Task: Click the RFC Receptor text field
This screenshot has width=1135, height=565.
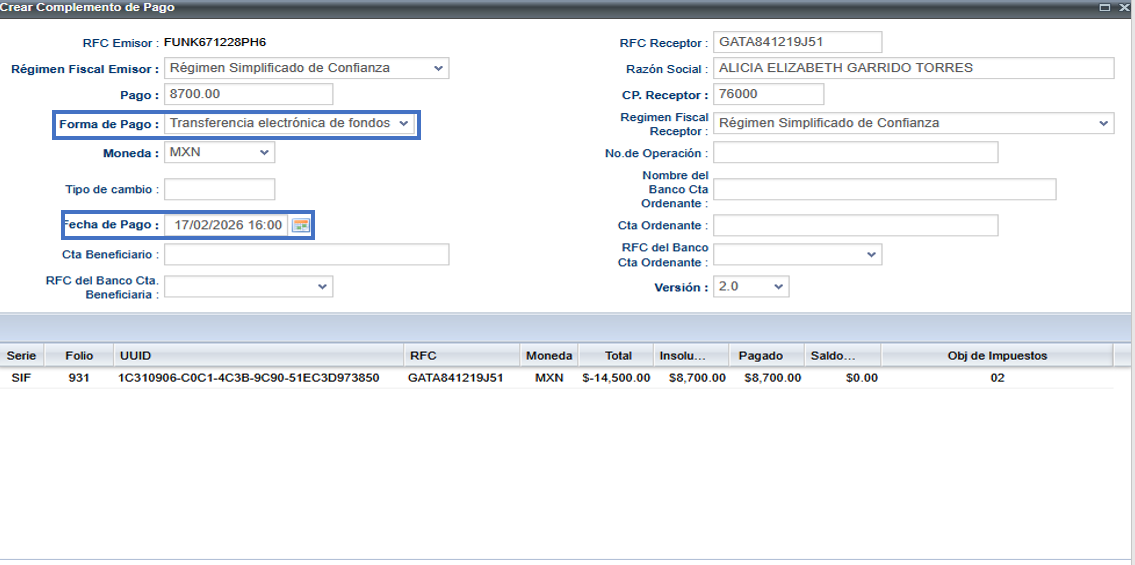Action: 797,42
